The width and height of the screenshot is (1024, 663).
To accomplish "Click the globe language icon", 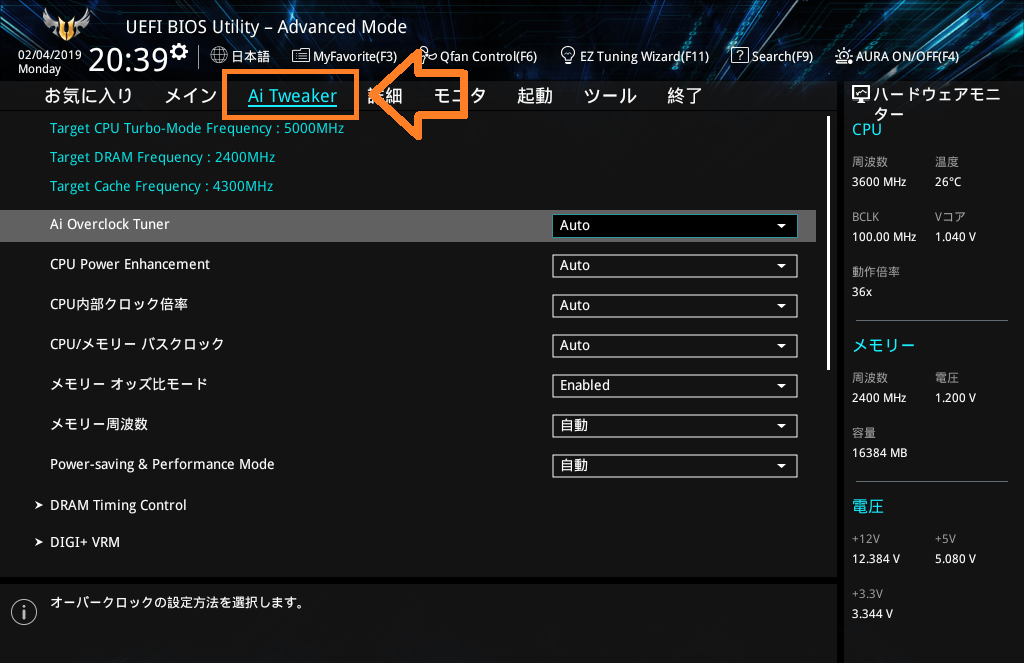I will pos(219,56).
